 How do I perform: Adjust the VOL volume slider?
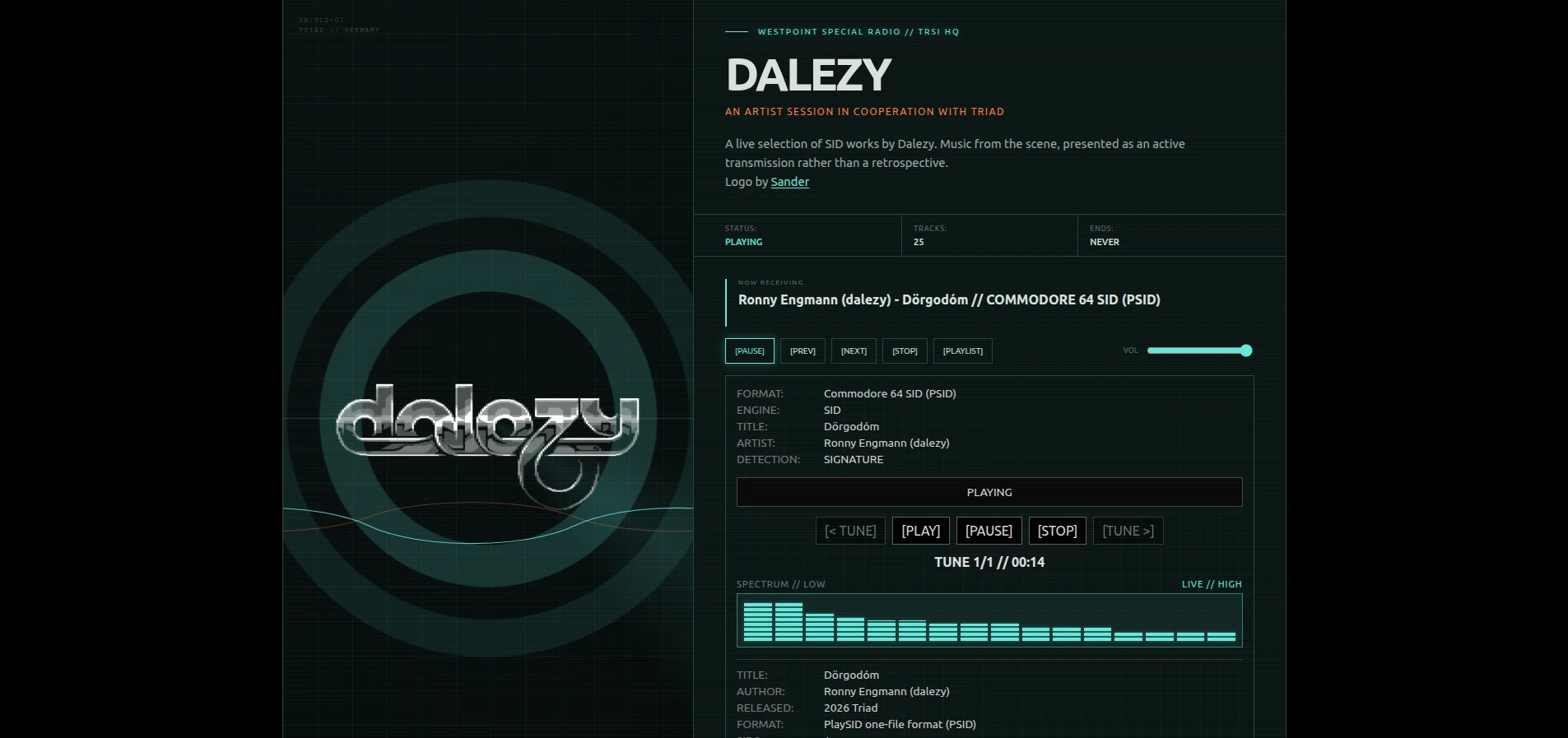pyautogui.click(x=1199, y=350)
